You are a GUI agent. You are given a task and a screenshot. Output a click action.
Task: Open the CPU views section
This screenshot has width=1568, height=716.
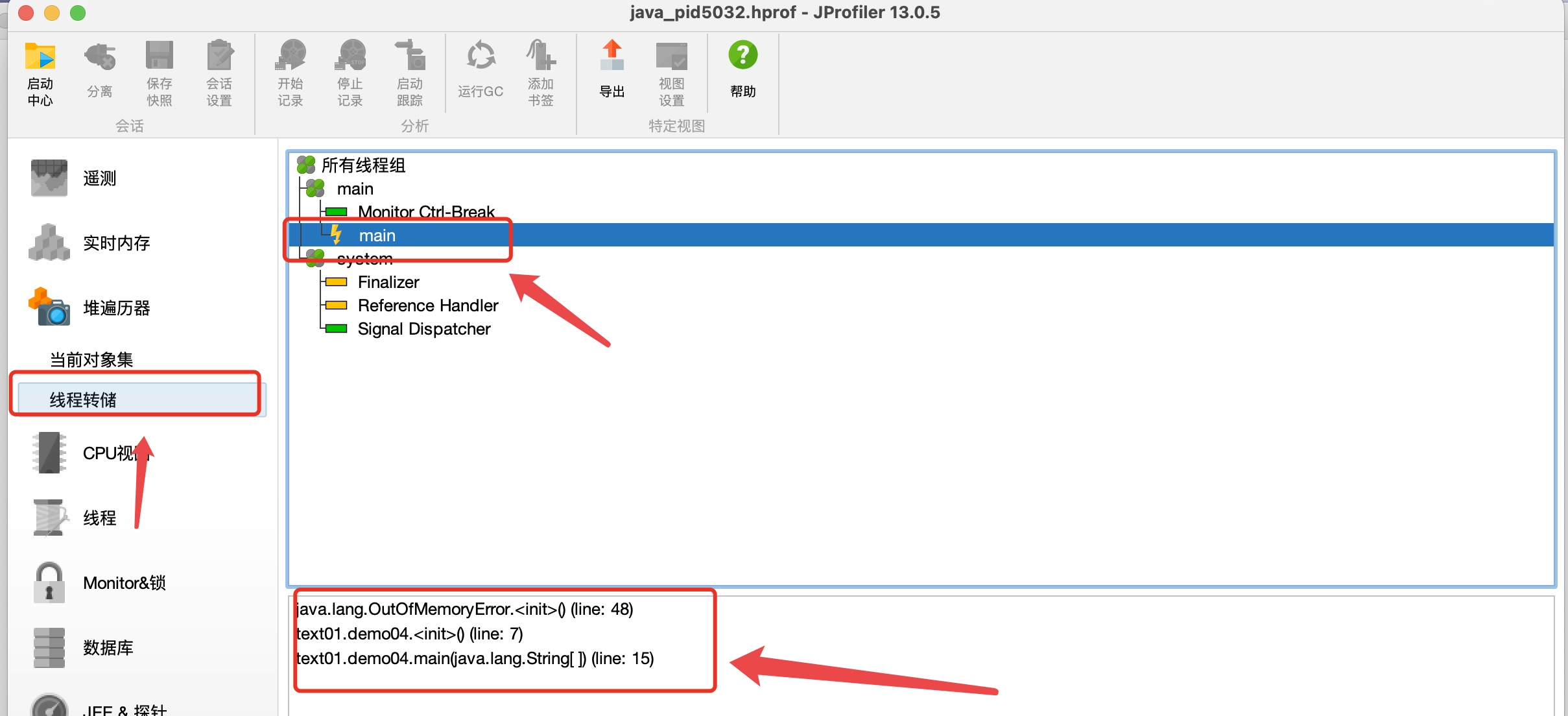[89, 453]
